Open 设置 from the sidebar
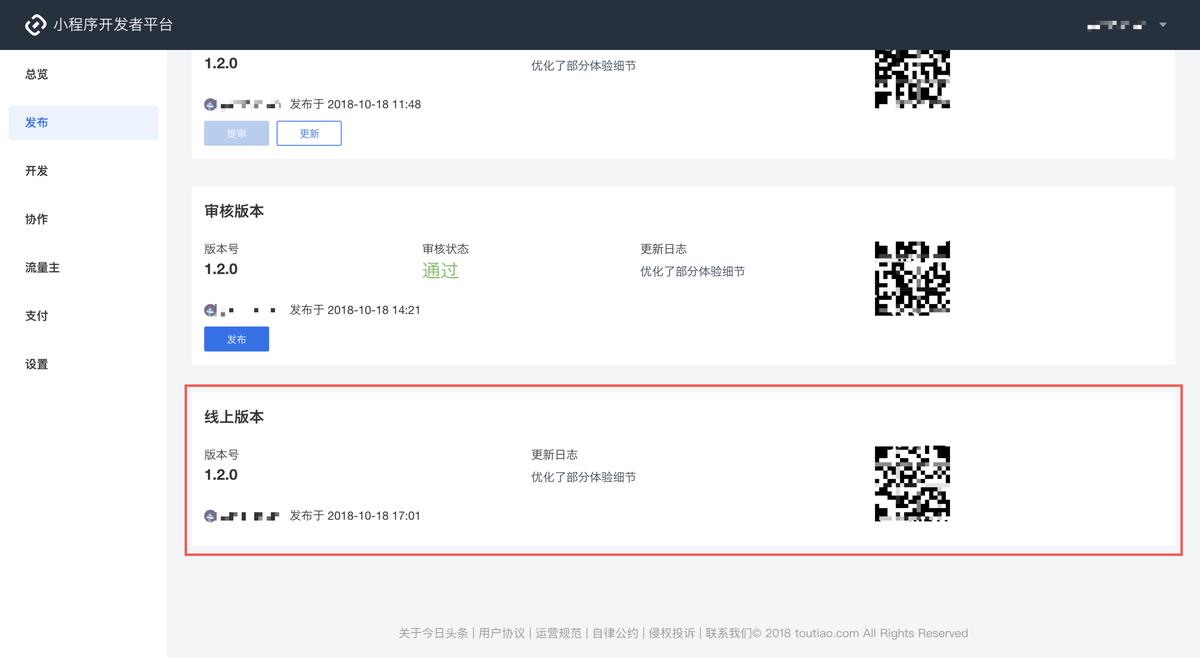 (36, 364)
